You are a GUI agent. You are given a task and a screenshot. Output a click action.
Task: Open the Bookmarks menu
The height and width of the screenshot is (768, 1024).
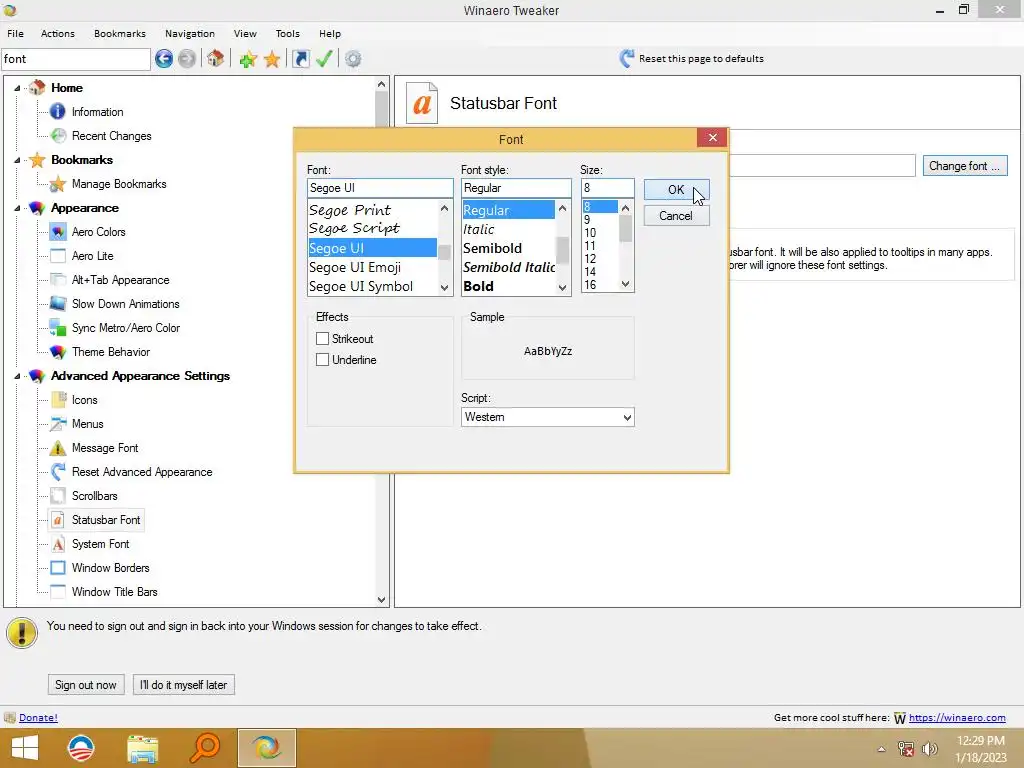120,33
